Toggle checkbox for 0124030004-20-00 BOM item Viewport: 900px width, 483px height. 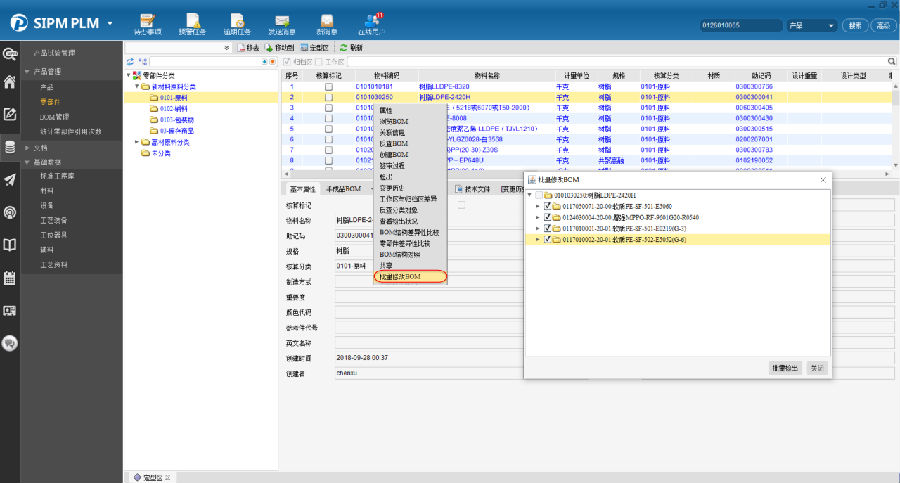(x=546, y=217)
